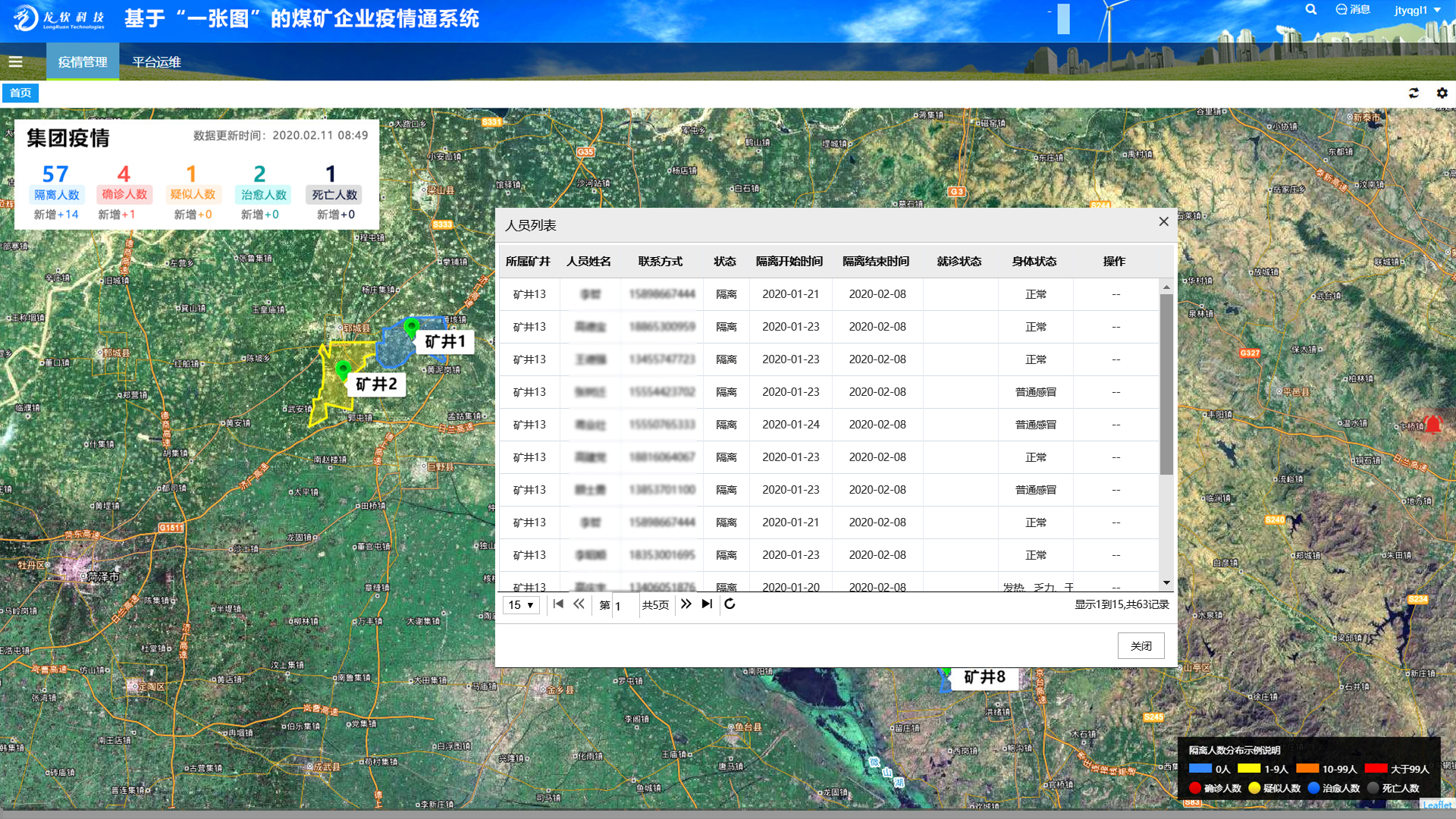Click the red 大于99人 legend swatch
1456x819 pixels.
coord(1376,768)
